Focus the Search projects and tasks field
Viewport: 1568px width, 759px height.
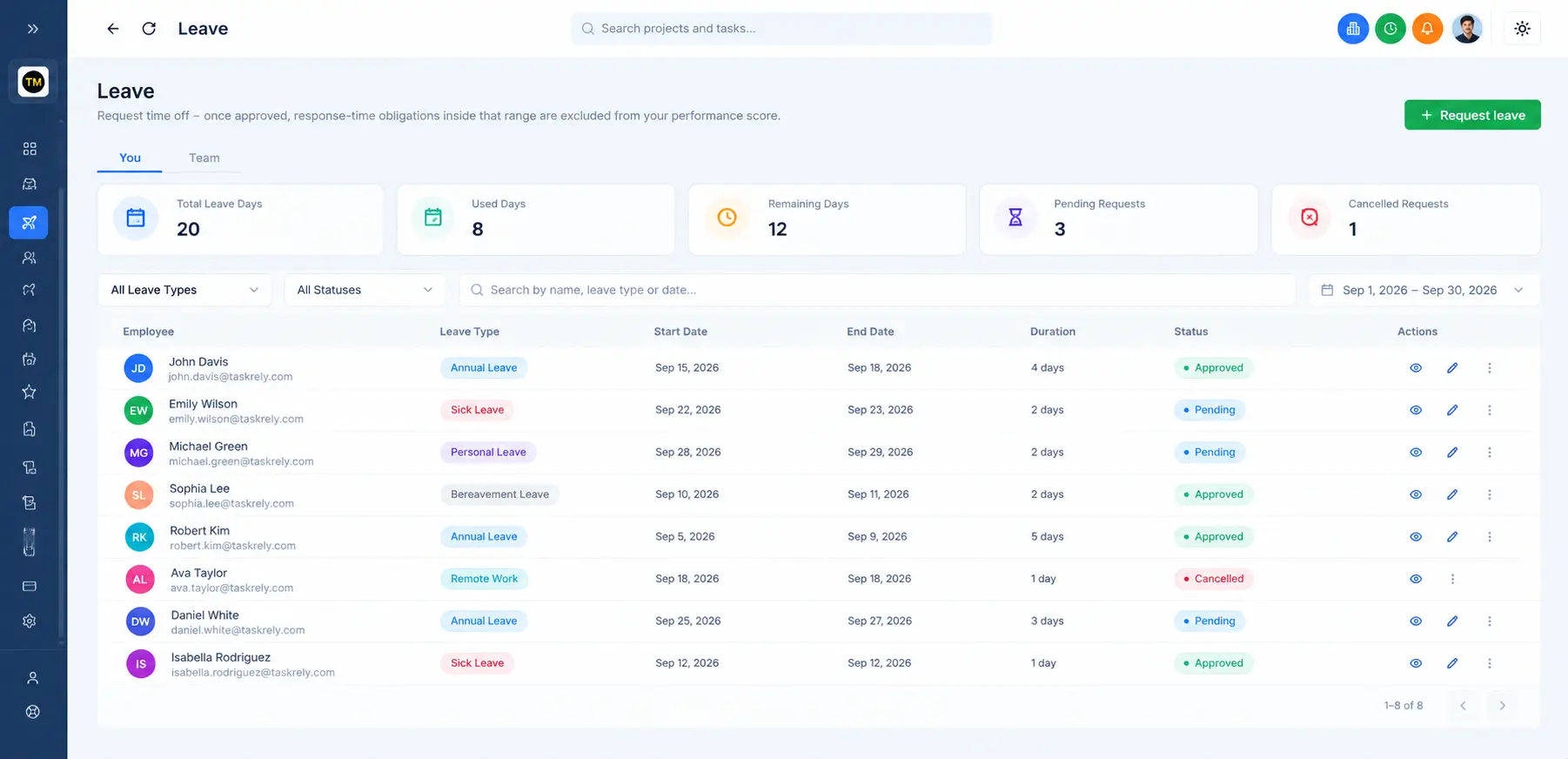[781, 29]
